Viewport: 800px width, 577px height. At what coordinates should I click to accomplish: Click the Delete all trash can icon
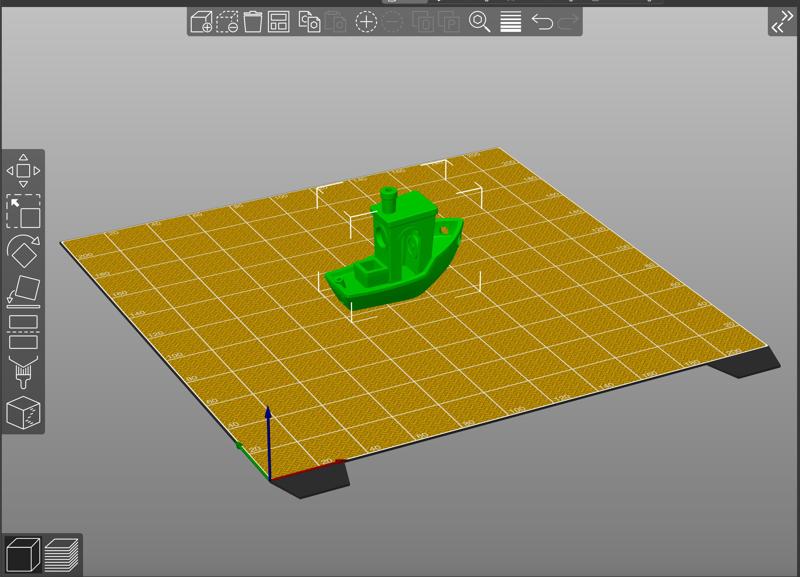(253, 22)
